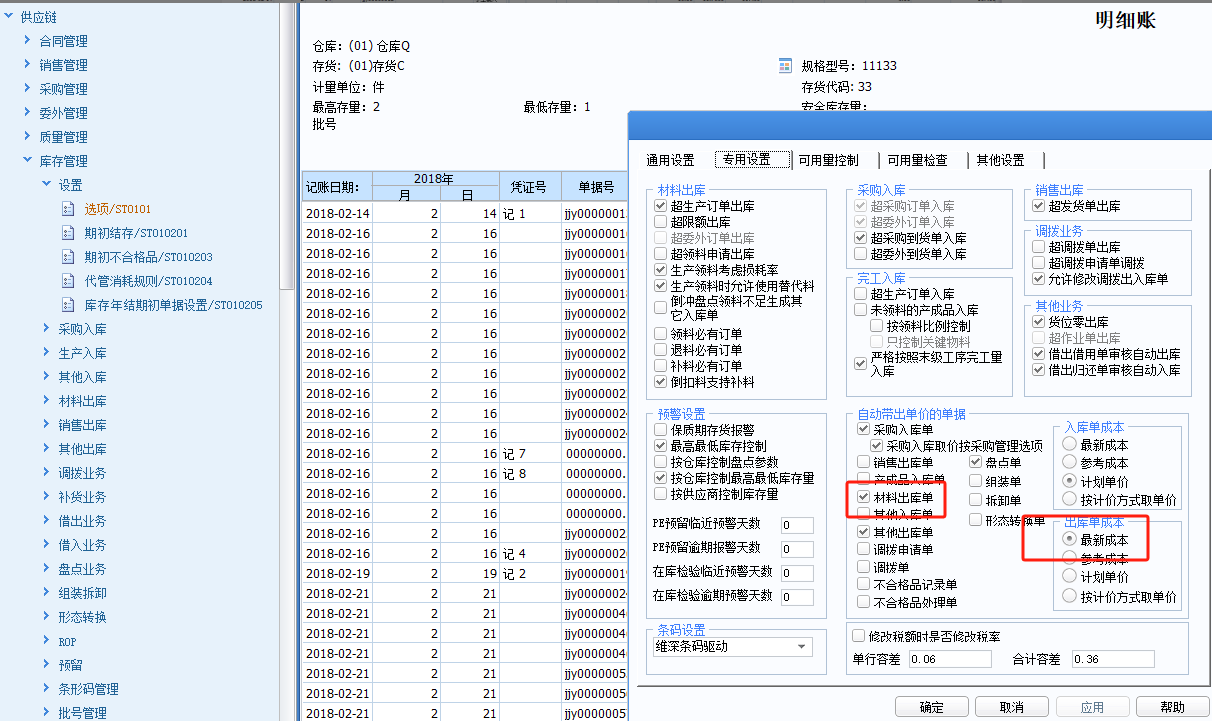Toggle the 材料出库单 checkbox
This screenshot has width=1212, height=721.
(864, 497)
